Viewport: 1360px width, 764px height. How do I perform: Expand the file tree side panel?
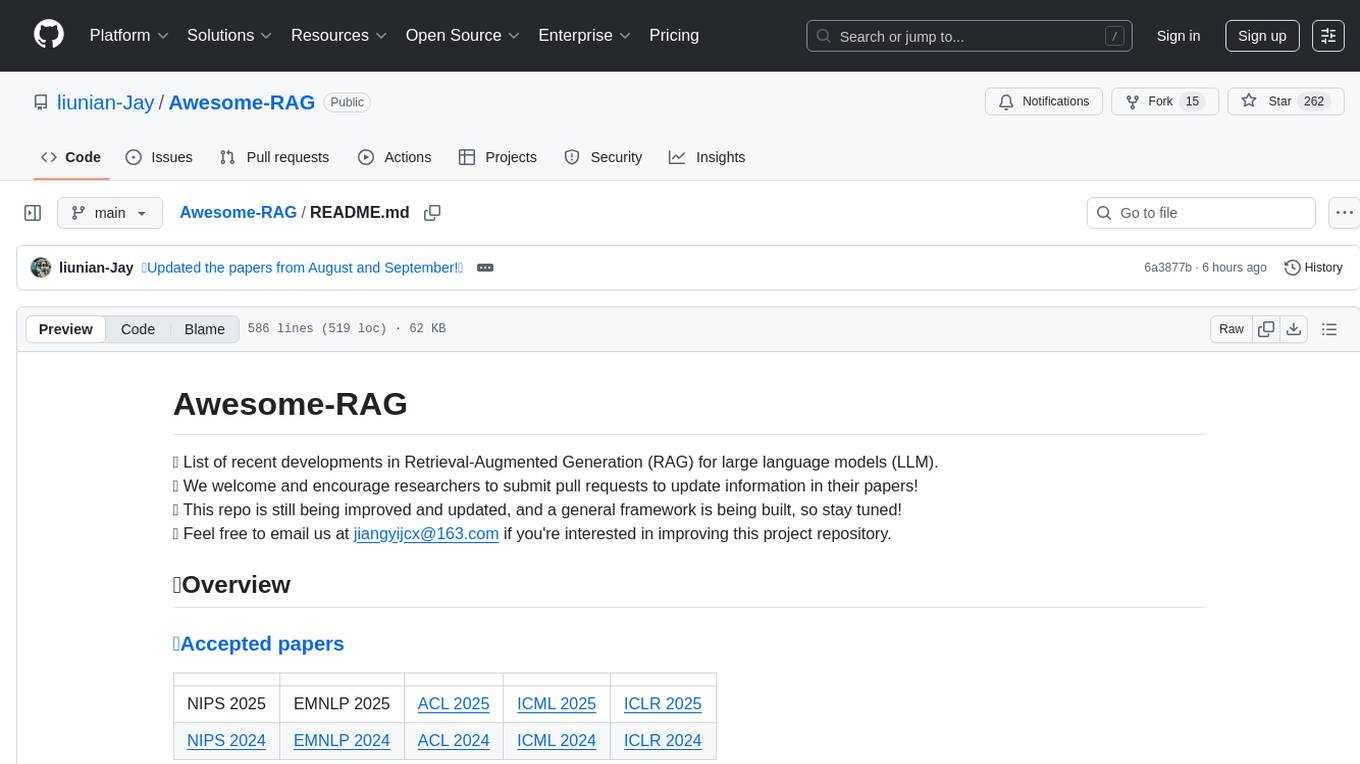33,213
